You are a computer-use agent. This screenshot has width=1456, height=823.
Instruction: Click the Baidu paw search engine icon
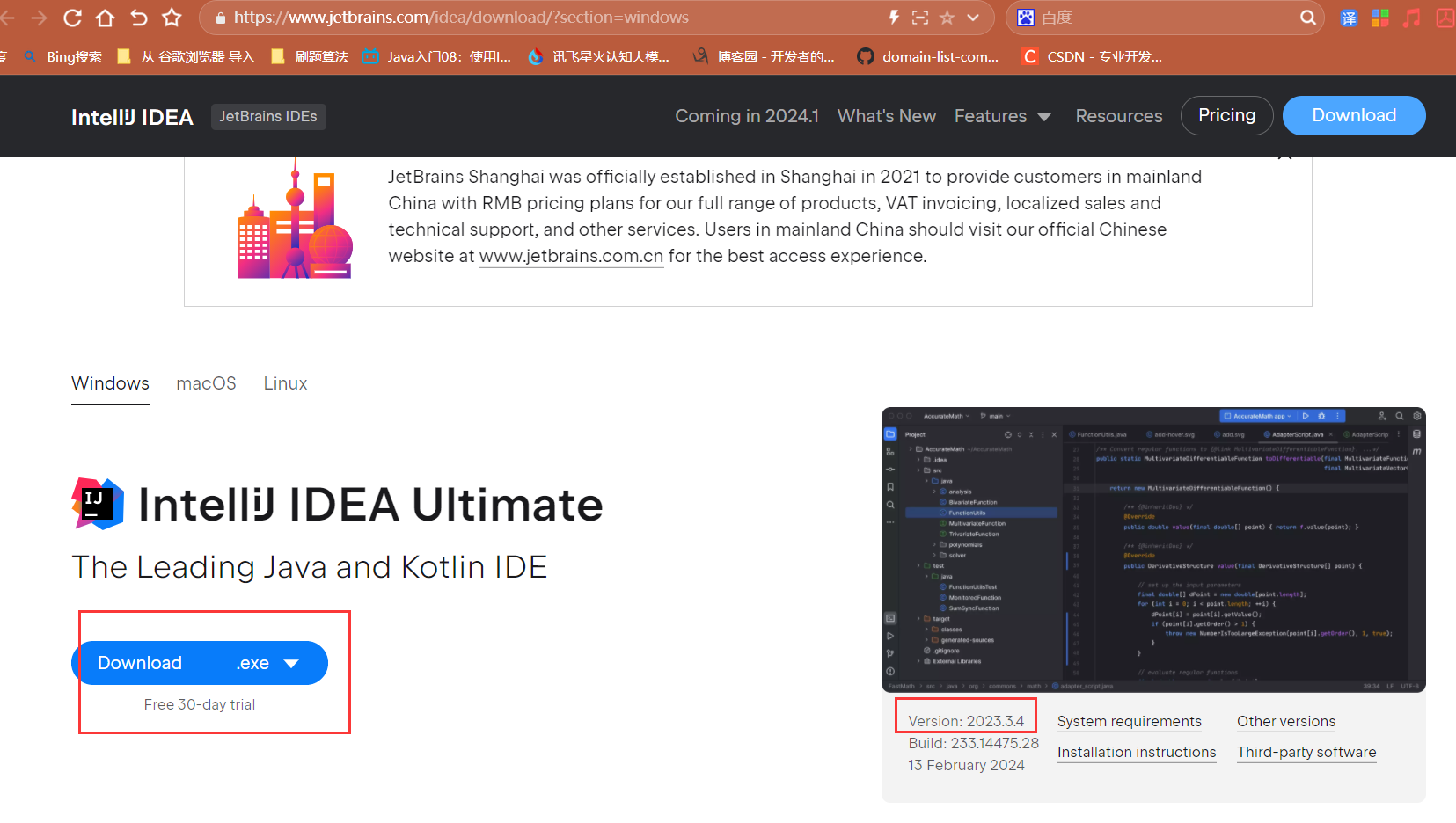pyautogui.click(x=1026, y=18)
